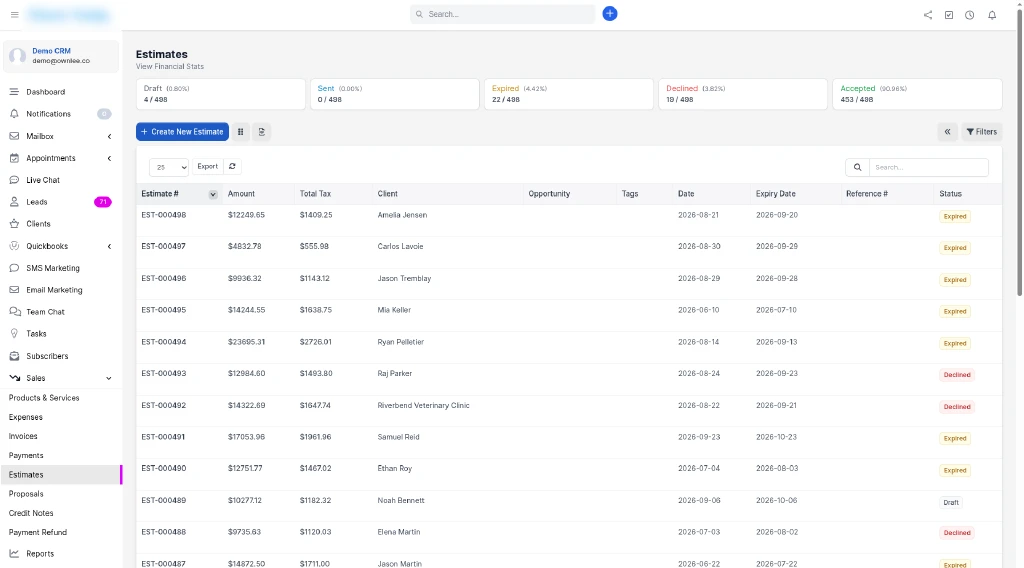Image resolution: width=1024 pixels, height=568 pixels.
Task: Open the Estimate # column sort dropdown
Action: pos(212,195)
